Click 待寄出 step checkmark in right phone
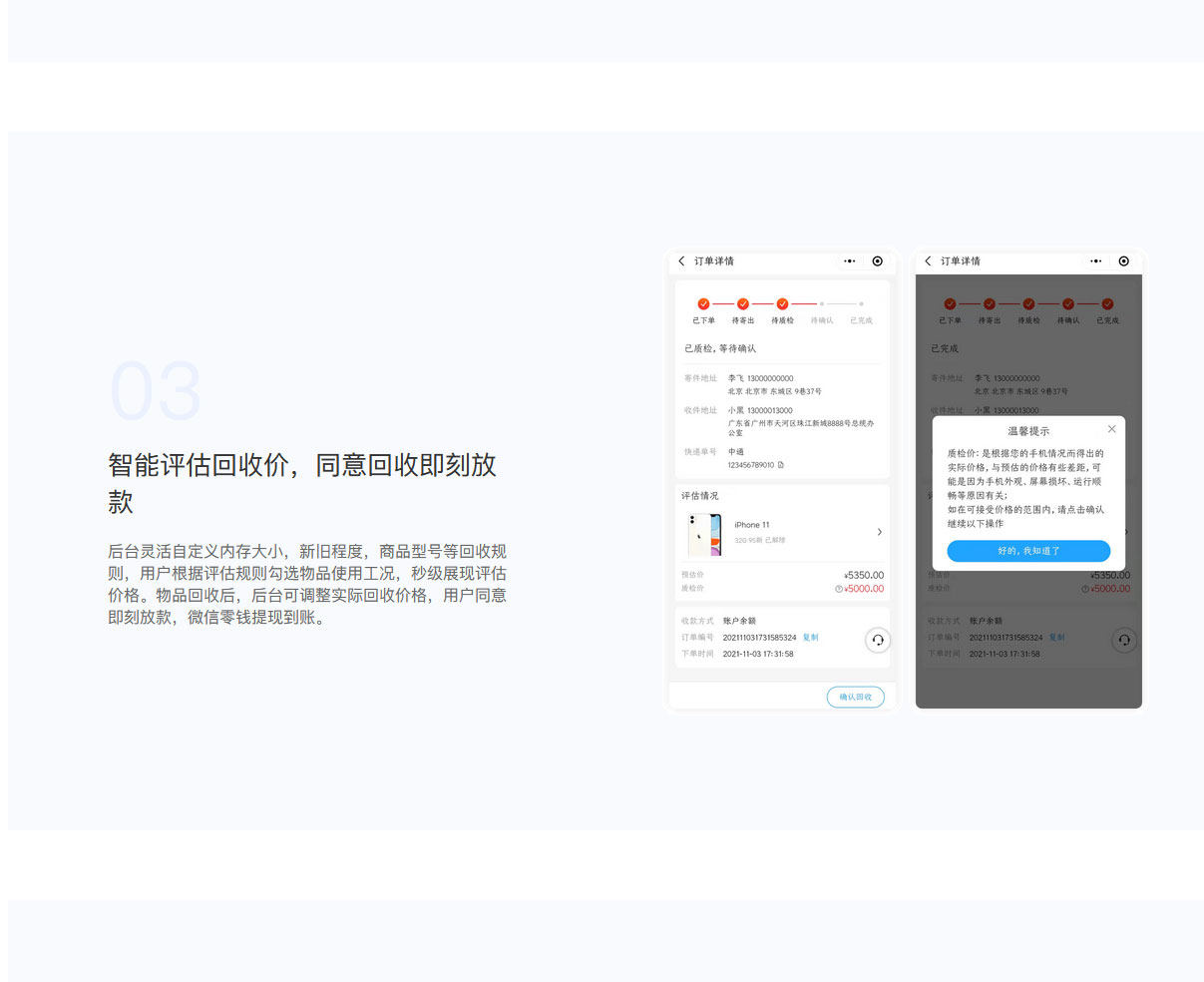 990,303
